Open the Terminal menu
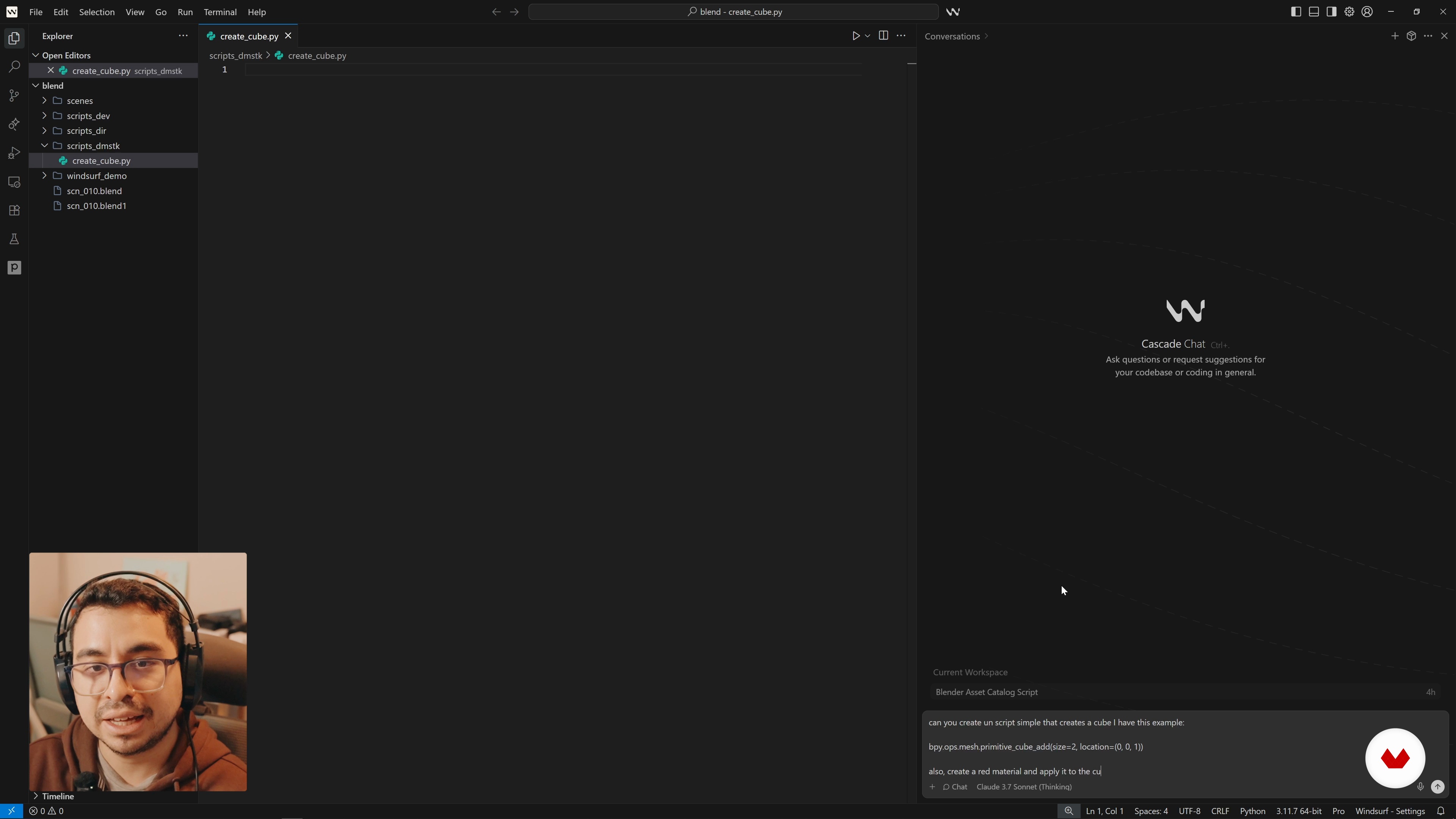 [x=220, y=12]
